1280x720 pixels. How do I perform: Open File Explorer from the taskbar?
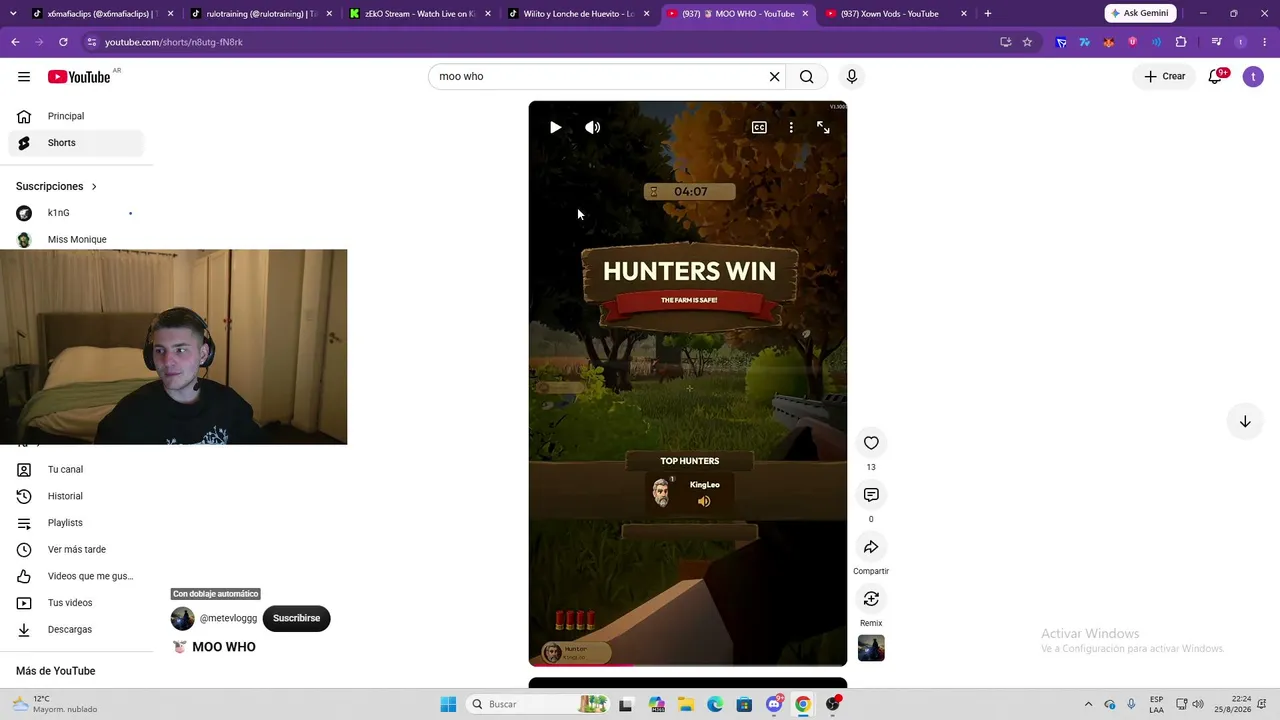[686, 704]
